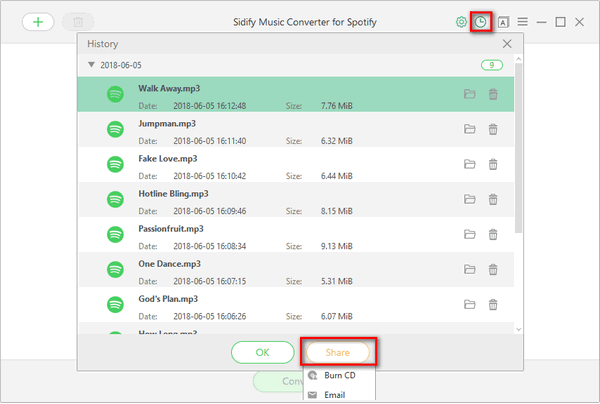This screenshot has width=600, height=404.
Task: Click the history list scrollbar thumb
Action: point(518,148)
